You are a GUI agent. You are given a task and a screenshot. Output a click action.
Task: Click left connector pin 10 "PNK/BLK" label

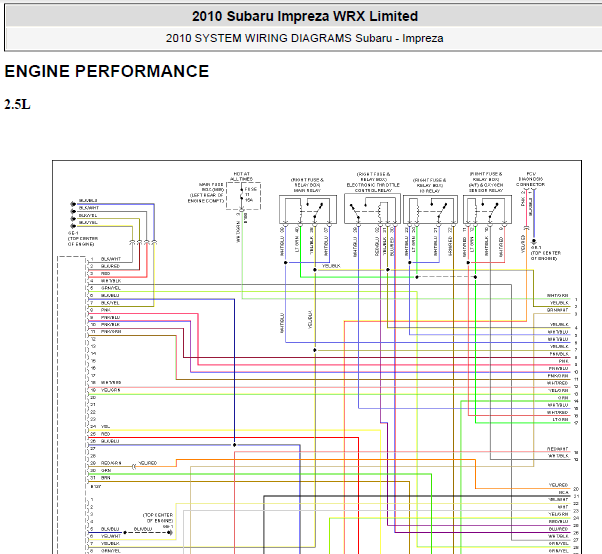[111, 325]
